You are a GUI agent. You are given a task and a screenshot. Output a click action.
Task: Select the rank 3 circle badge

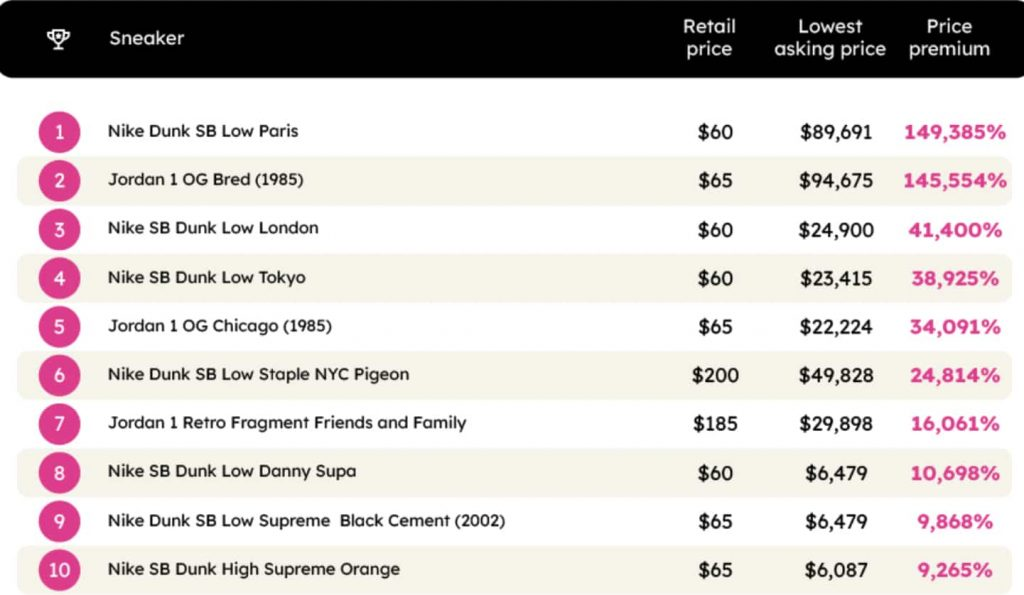coord(59,229)
